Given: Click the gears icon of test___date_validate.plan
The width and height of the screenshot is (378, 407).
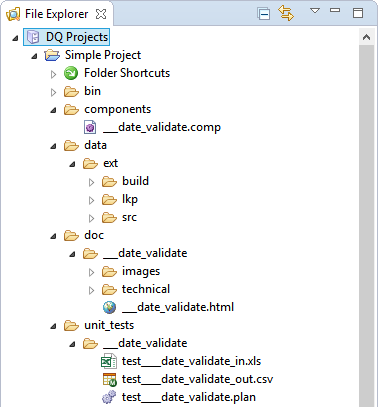Looking at the screenshot, I should (x=109, y=397).
